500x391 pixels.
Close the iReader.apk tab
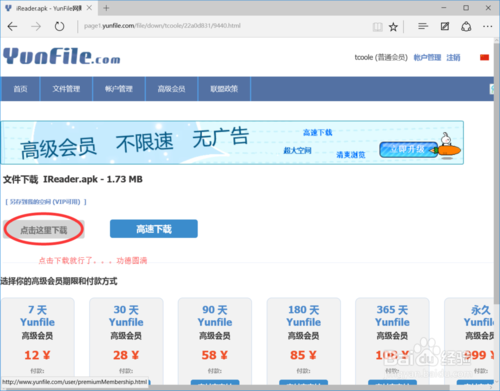click(x=89, y=8)
